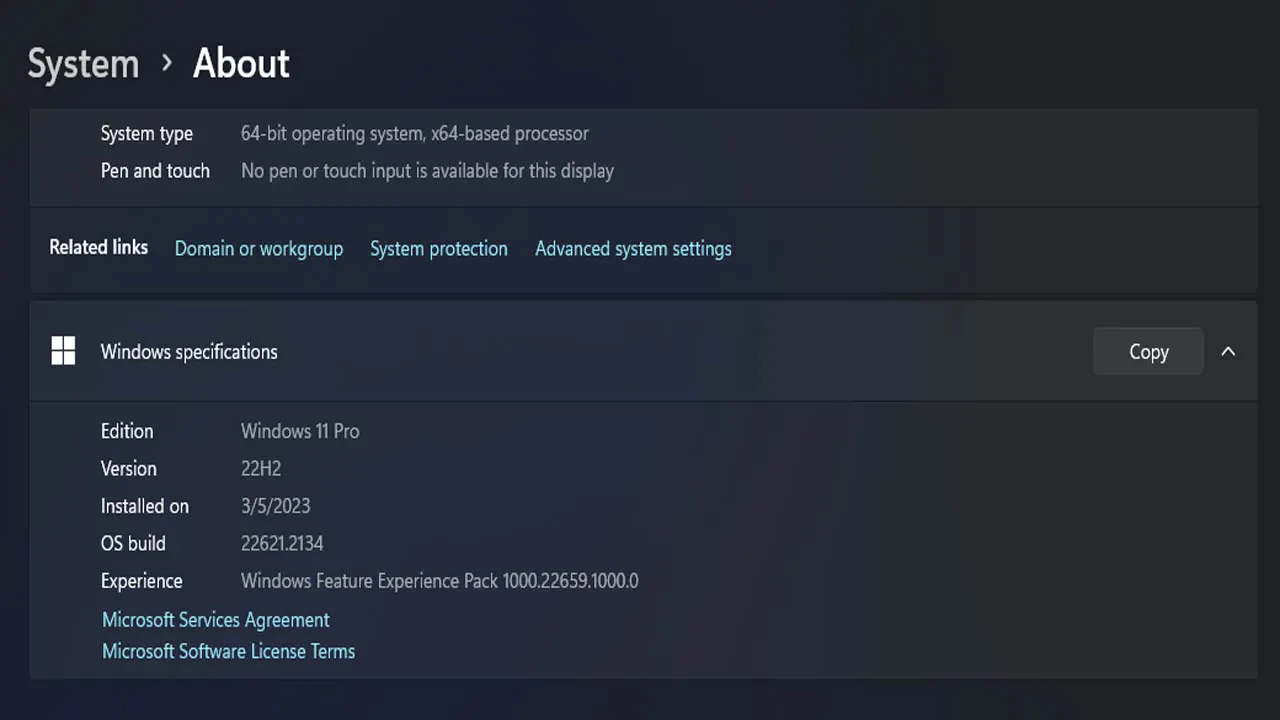Click the pen and touch availability text
The height and width of the screenshot is (720, 1280).
427,171
